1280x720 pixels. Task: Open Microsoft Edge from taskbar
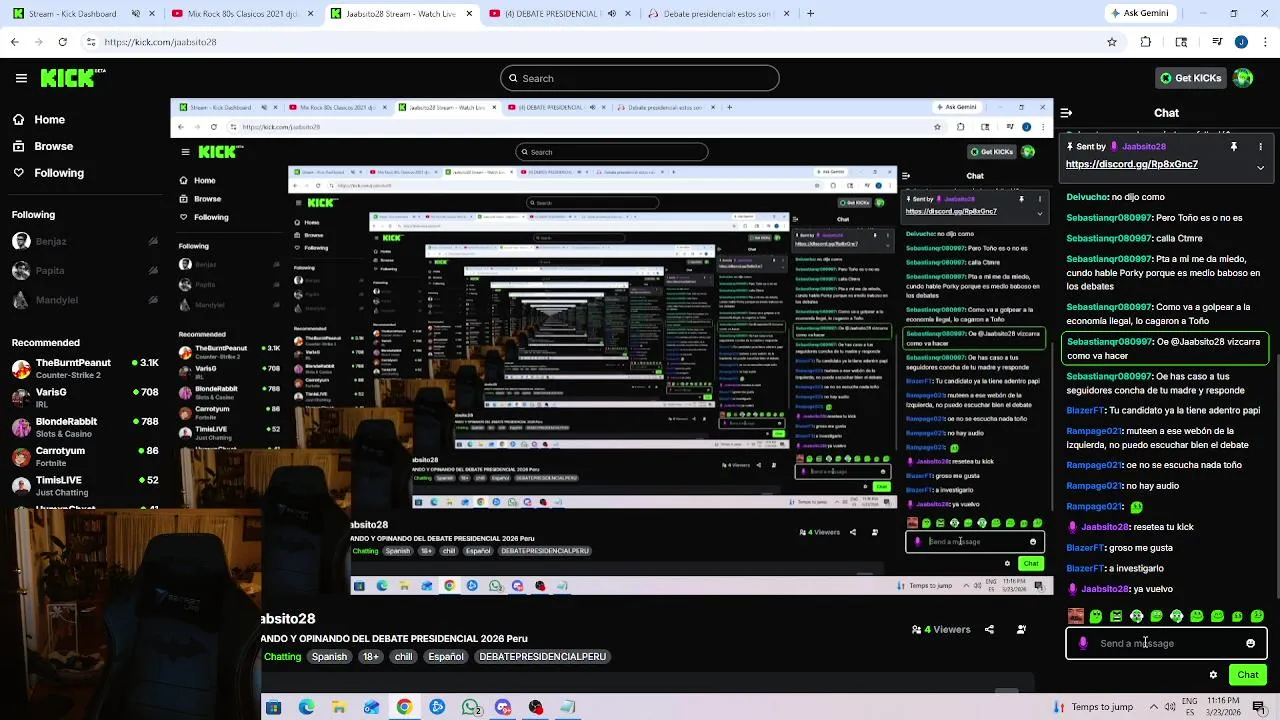(306, 707)
